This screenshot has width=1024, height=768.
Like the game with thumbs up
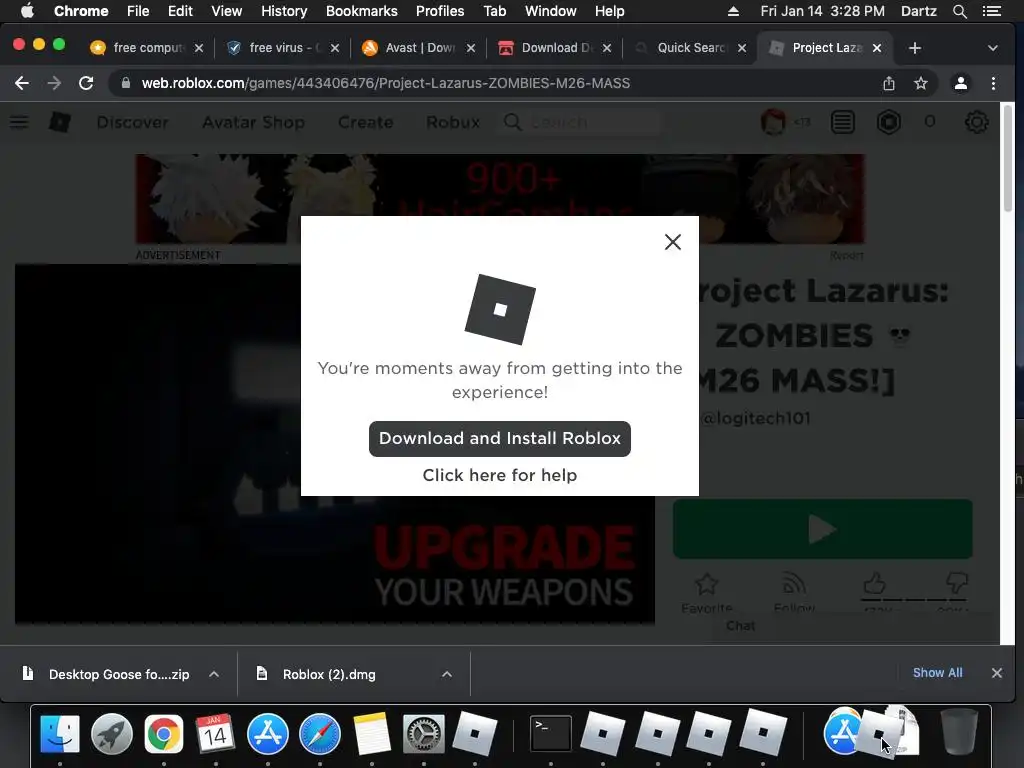pyautogui.click(x=874, y=583)
